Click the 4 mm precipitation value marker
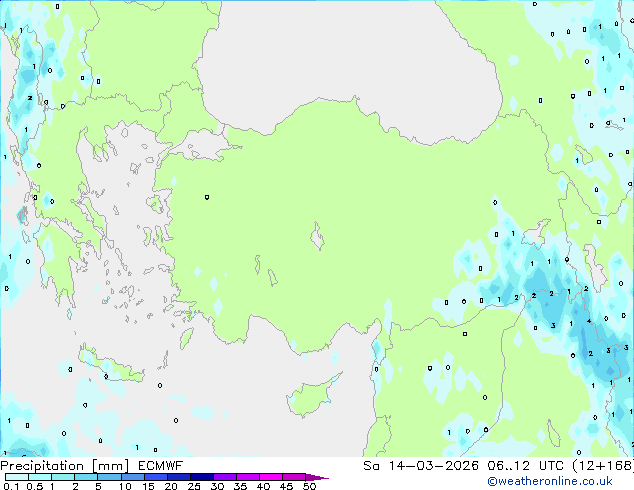Viewport: 634px width, 490px height. click(x=589, y=321)
